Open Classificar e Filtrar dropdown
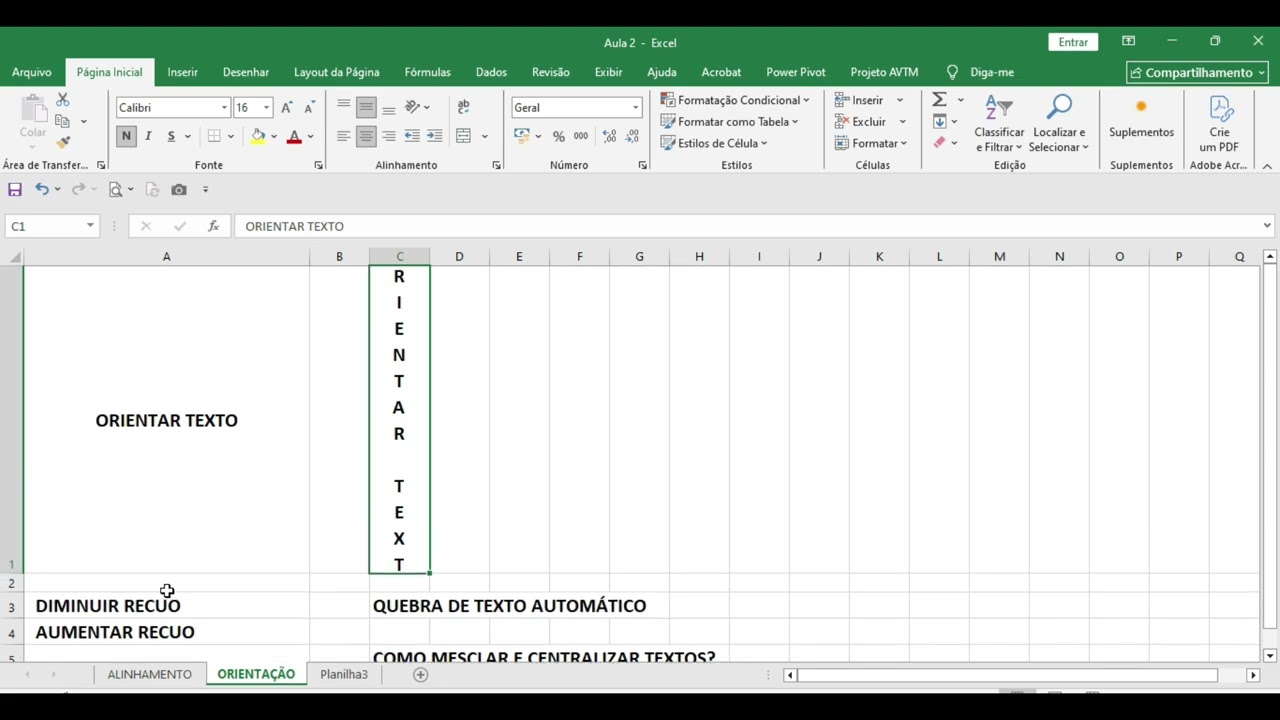 click(999, 124)
